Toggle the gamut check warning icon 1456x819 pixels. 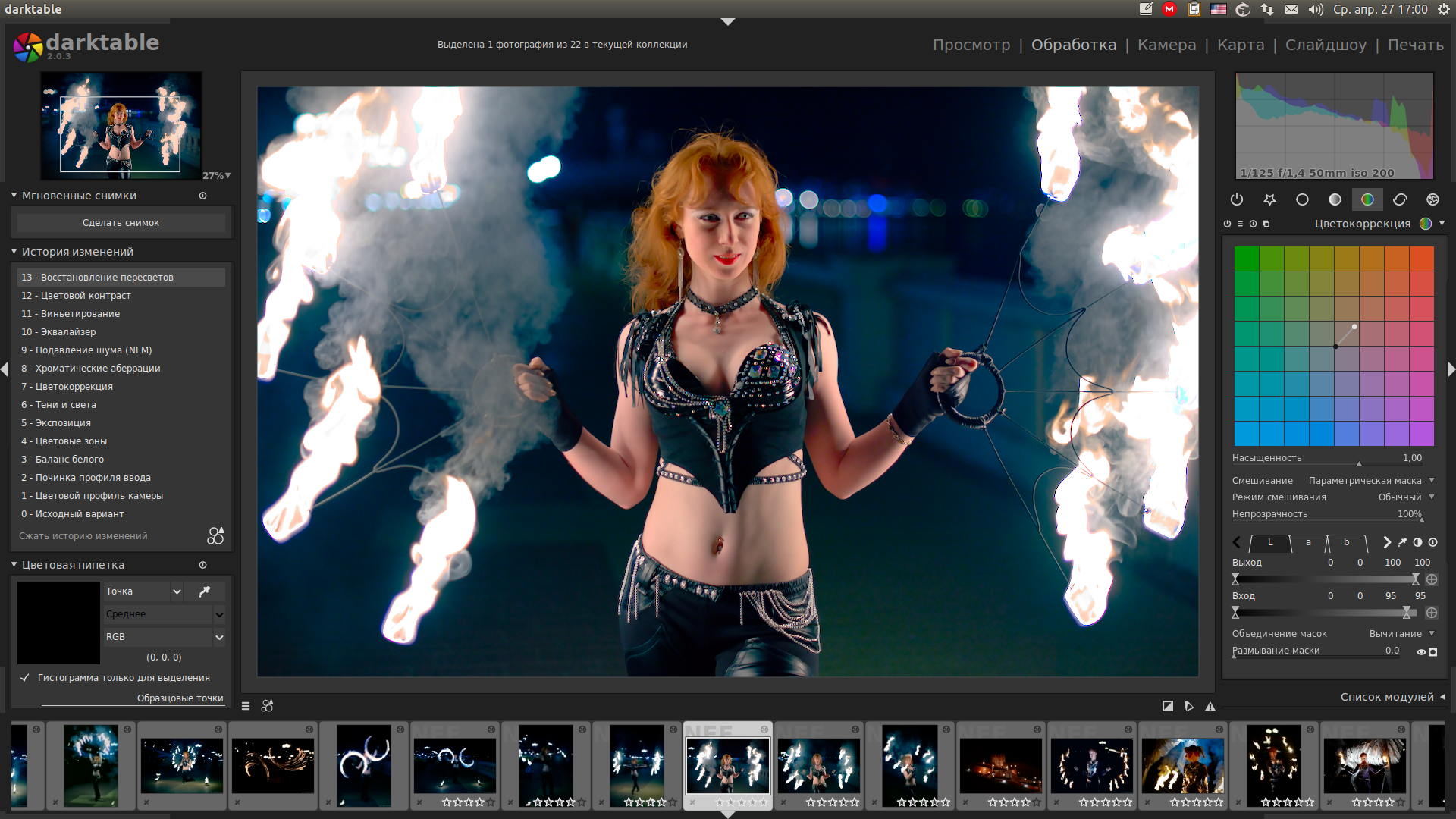(1210, 706)
